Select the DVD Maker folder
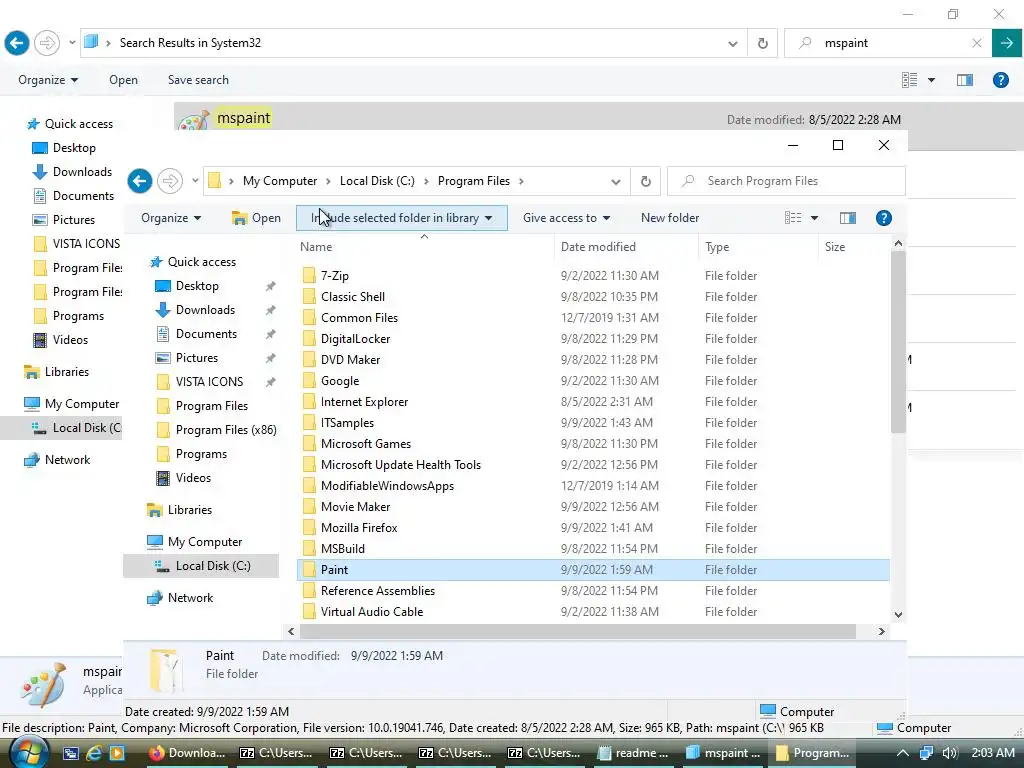Image resolution: width=1024 pixels, height=768 pixels. [x=350, y=360]
